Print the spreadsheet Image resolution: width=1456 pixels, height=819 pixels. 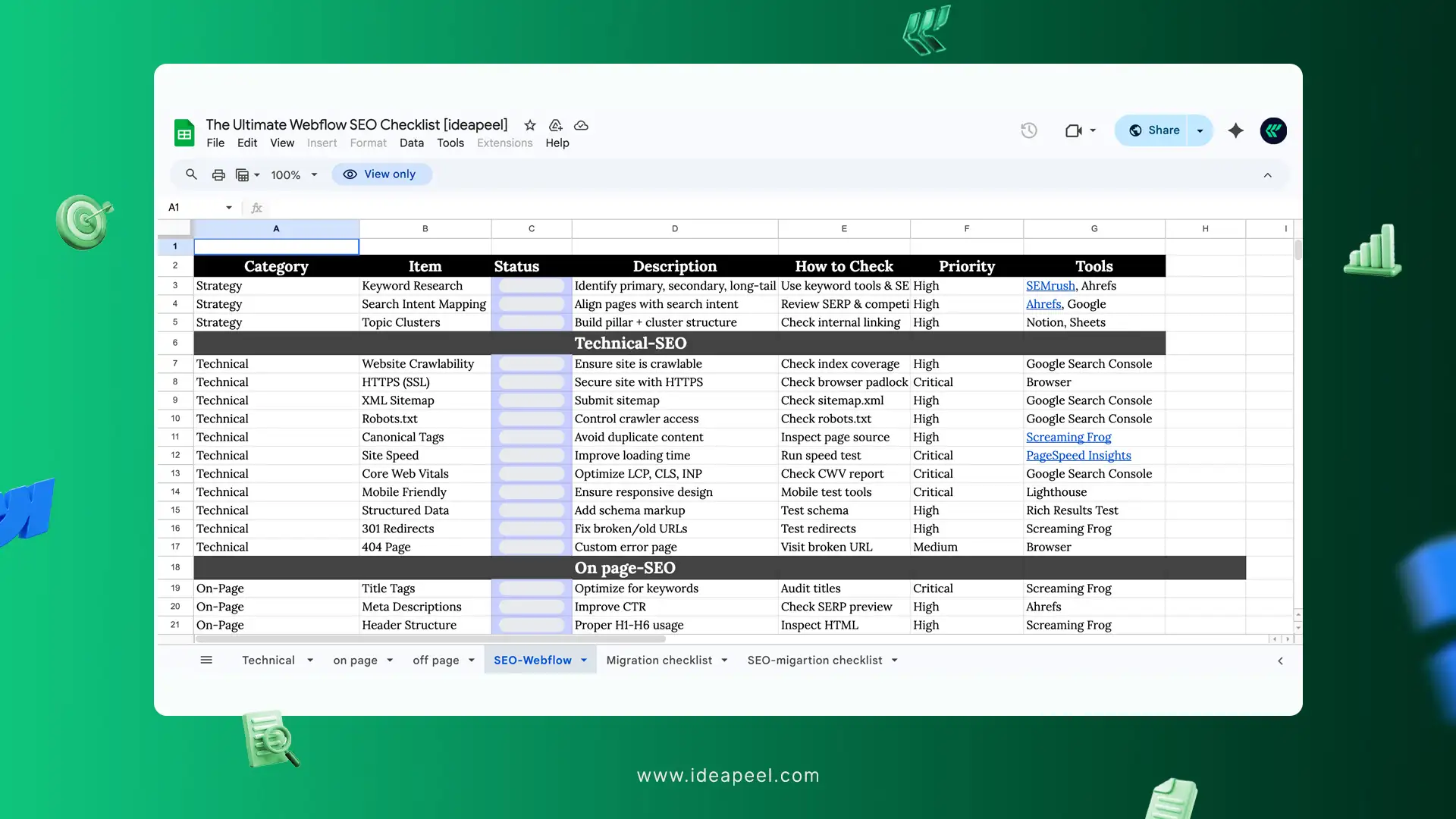218,174
